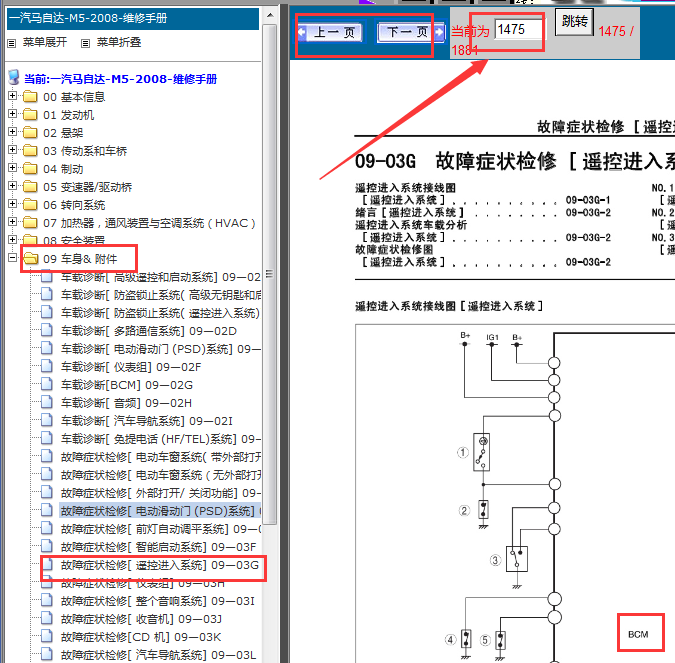
Task: Click page icon of 故障症状检修[ 整个音响系统]
Action: (46, 600)
